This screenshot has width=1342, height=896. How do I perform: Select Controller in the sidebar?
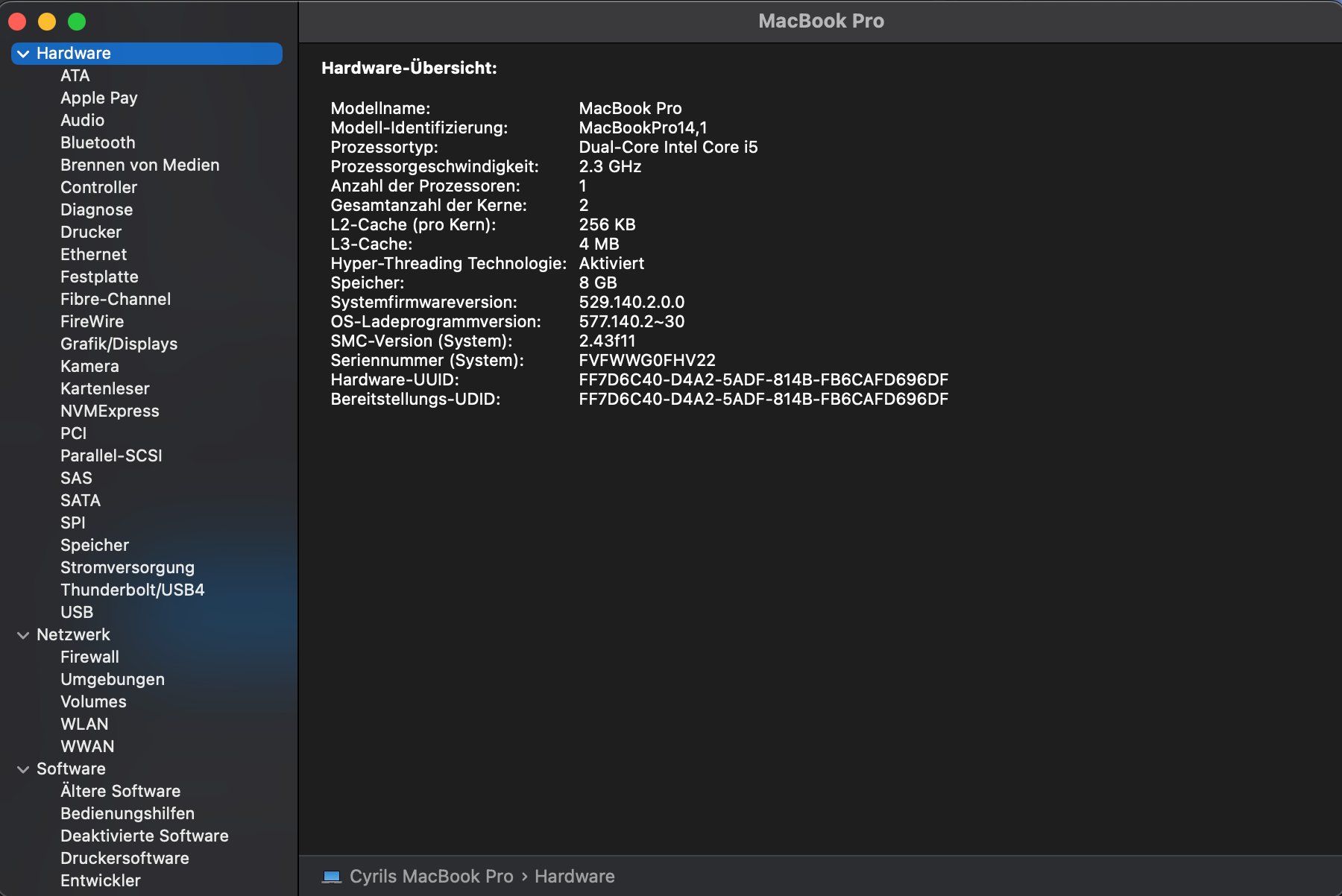99,188
